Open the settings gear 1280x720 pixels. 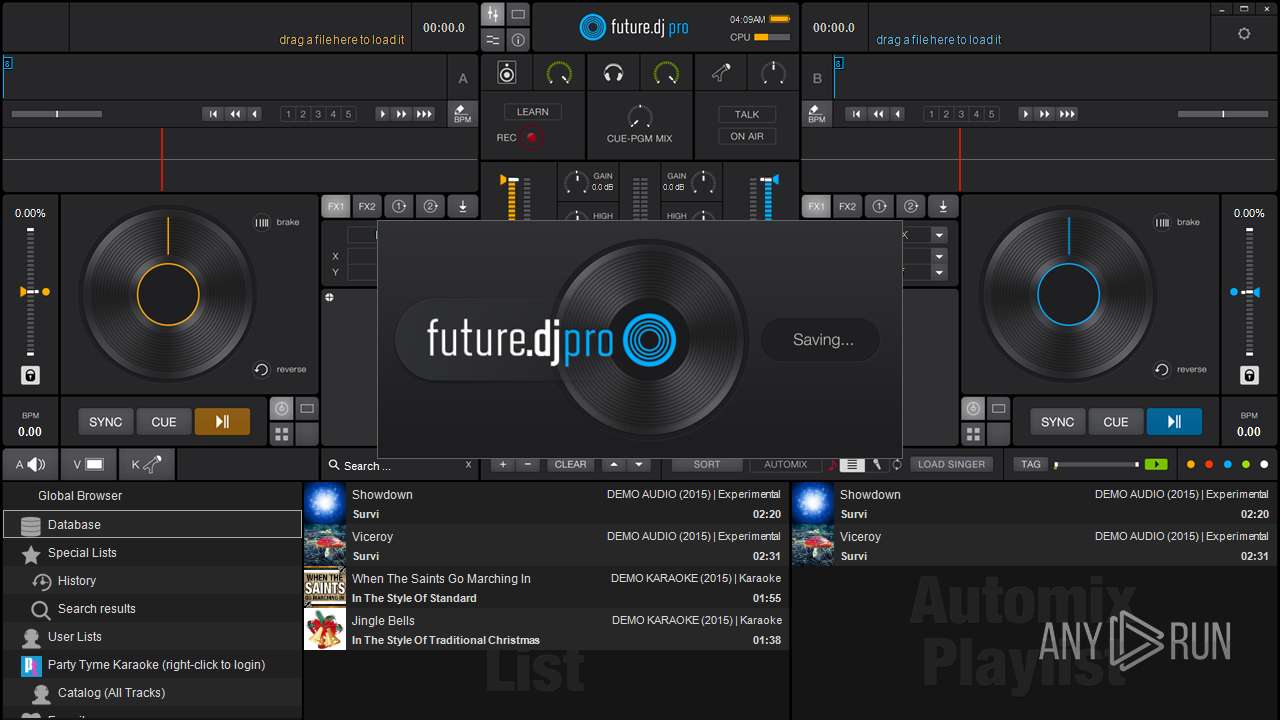point(1244,33)
